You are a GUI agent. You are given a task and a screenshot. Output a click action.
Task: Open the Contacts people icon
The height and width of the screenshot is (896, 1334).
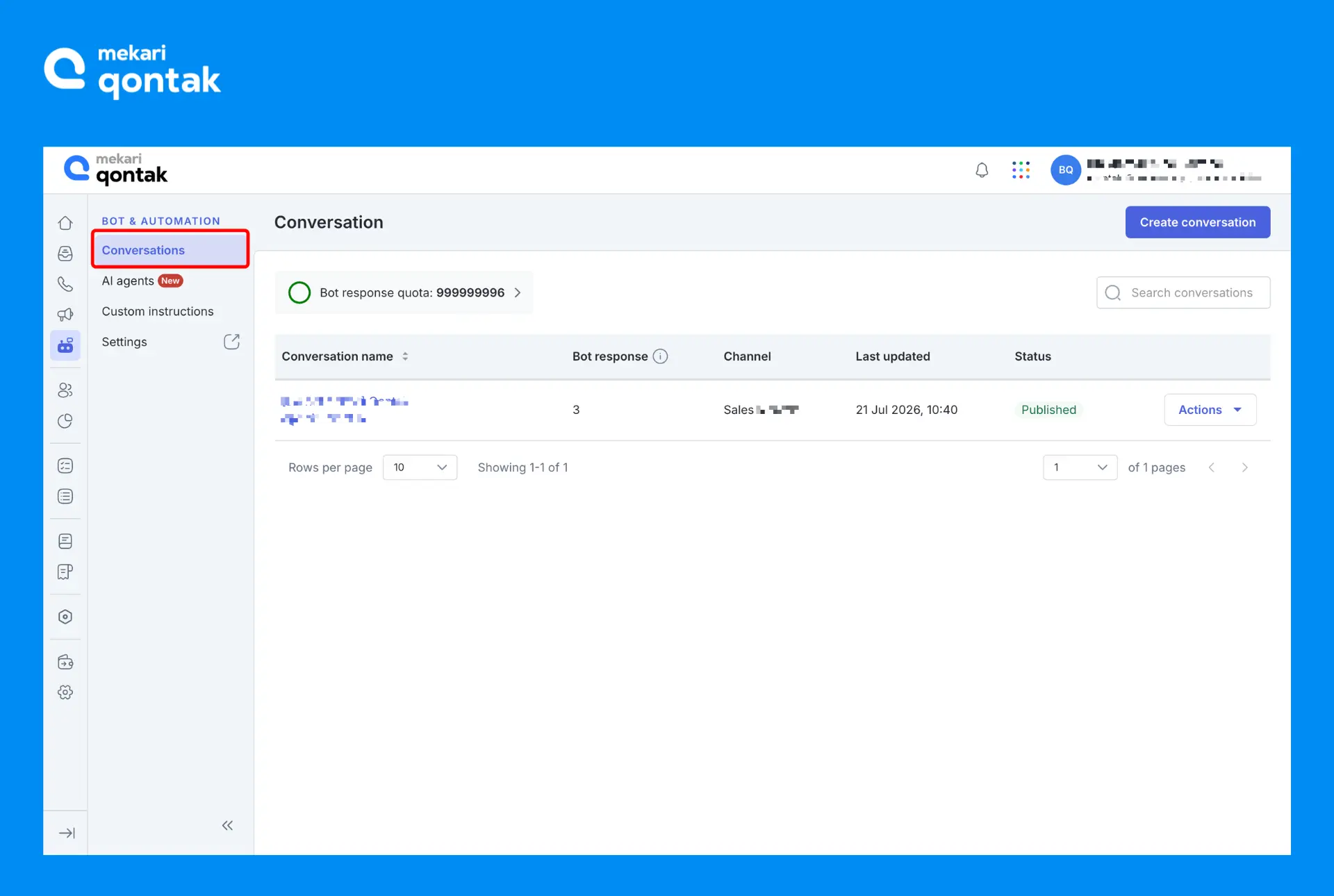coord(65,390)
